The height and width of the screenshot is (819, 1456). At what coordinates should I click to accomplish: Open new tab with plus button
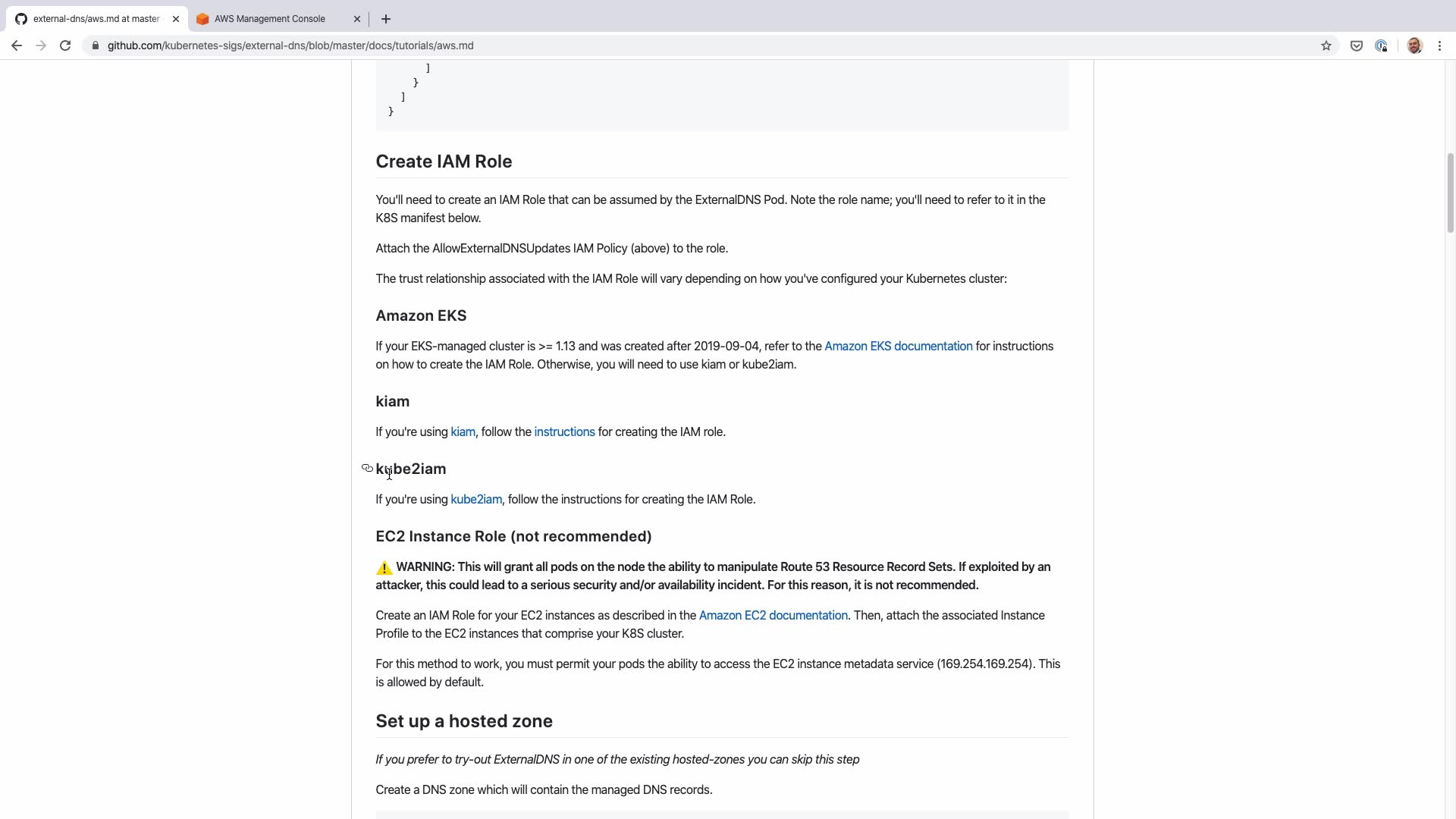pyautogui.click(x=386, y=19)
